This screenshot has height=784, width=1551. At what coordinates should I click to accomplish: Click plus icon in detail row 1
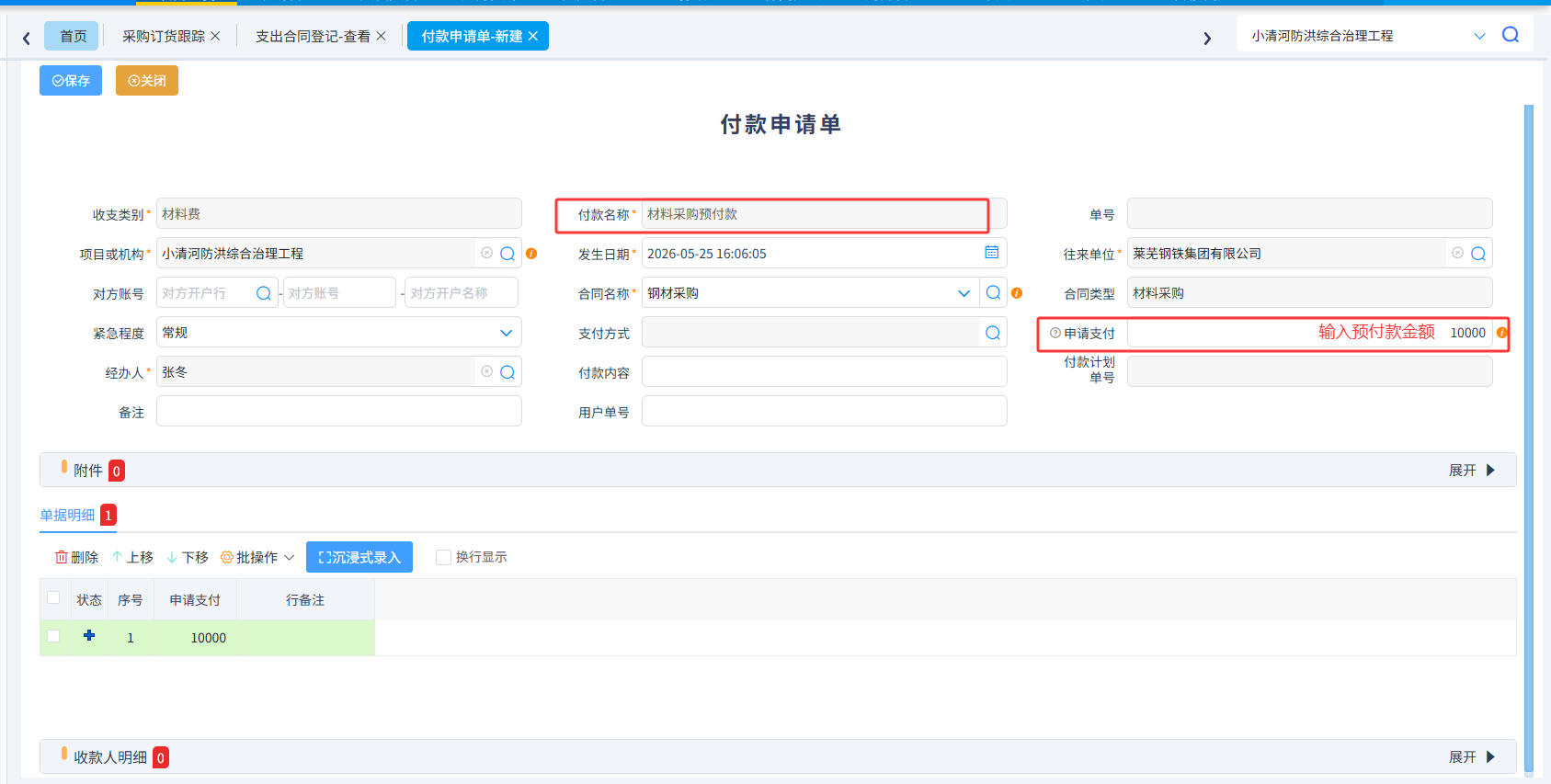tap(89, 635)
